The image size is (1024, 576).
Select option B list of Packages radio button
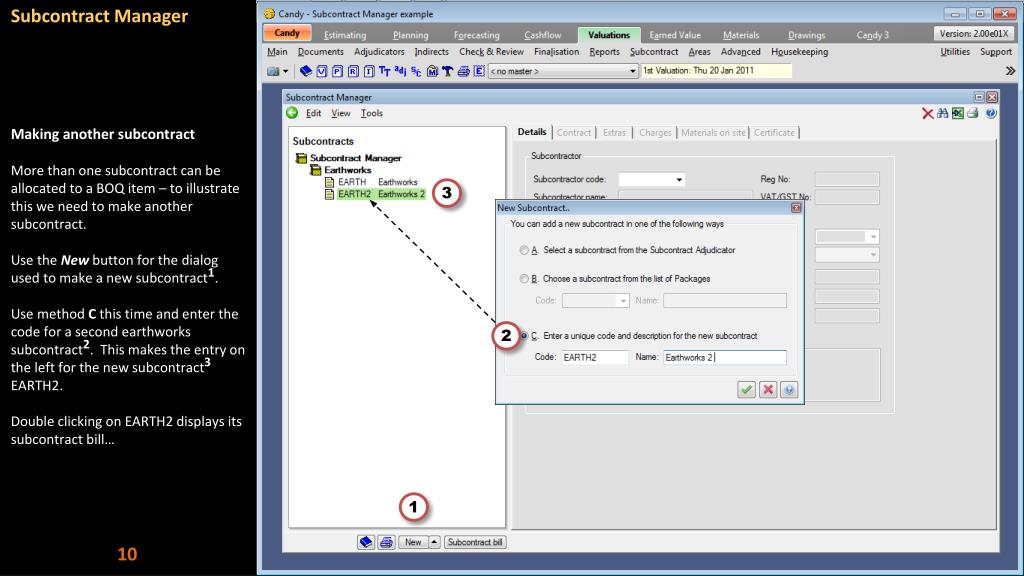pyautogui.click(x=524, y=279)
